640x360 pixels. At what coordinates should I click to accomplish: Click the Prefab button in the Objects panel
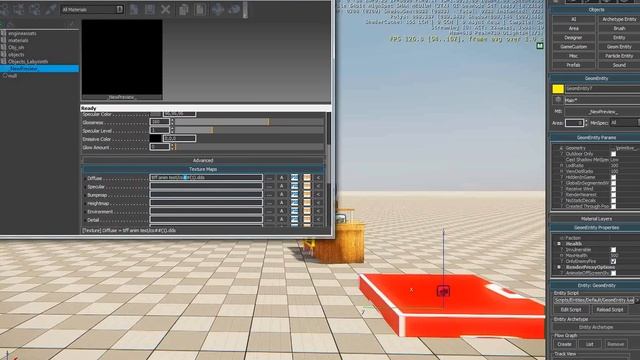pyautogui.click(x=573, y=65)
